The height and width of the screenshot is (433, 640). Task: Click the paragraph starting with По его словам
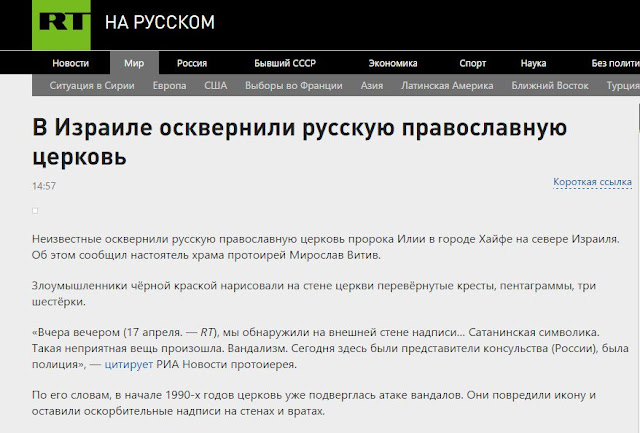coord(314,403)
